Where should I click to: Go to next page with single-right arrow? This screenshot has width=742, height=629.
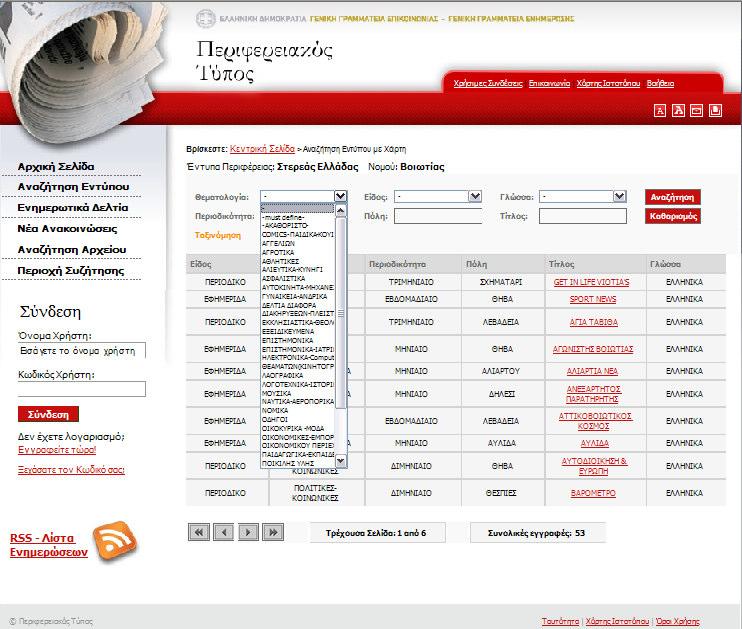(248, 532)
